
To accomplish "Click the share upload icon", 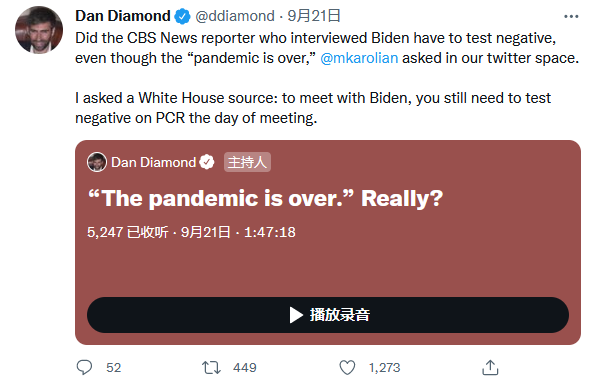I will point(490,368).
